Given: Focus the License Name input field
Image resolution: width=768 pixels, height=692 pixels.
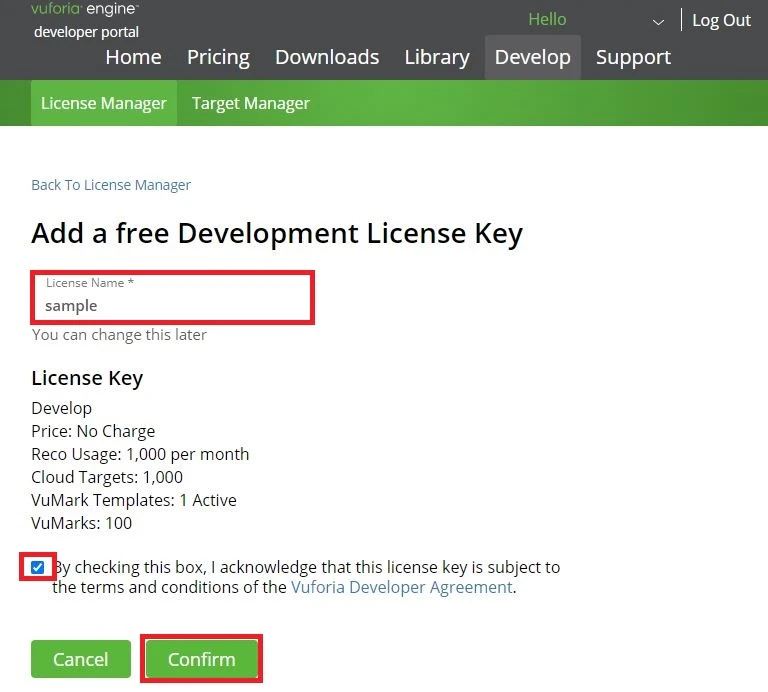Looking at the screenshot, I should (172, 297).
